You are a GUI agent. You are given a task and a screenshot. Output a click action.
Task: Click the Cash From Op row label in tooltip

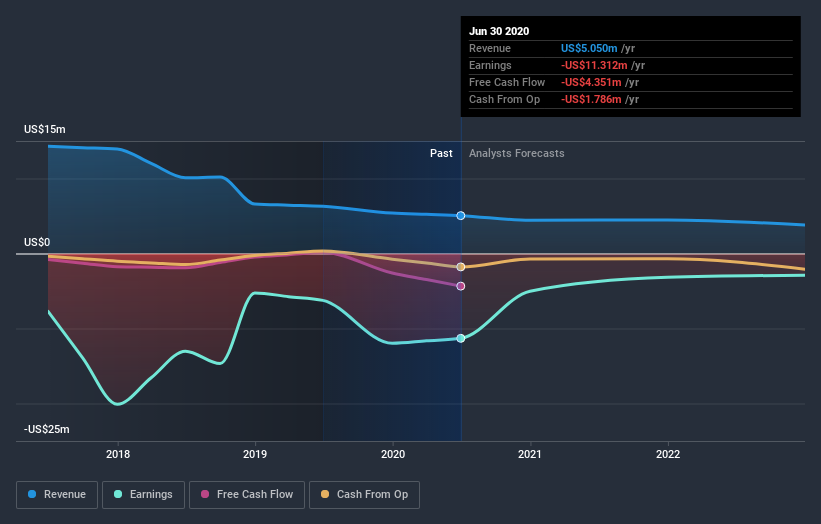tap(504, 99)
